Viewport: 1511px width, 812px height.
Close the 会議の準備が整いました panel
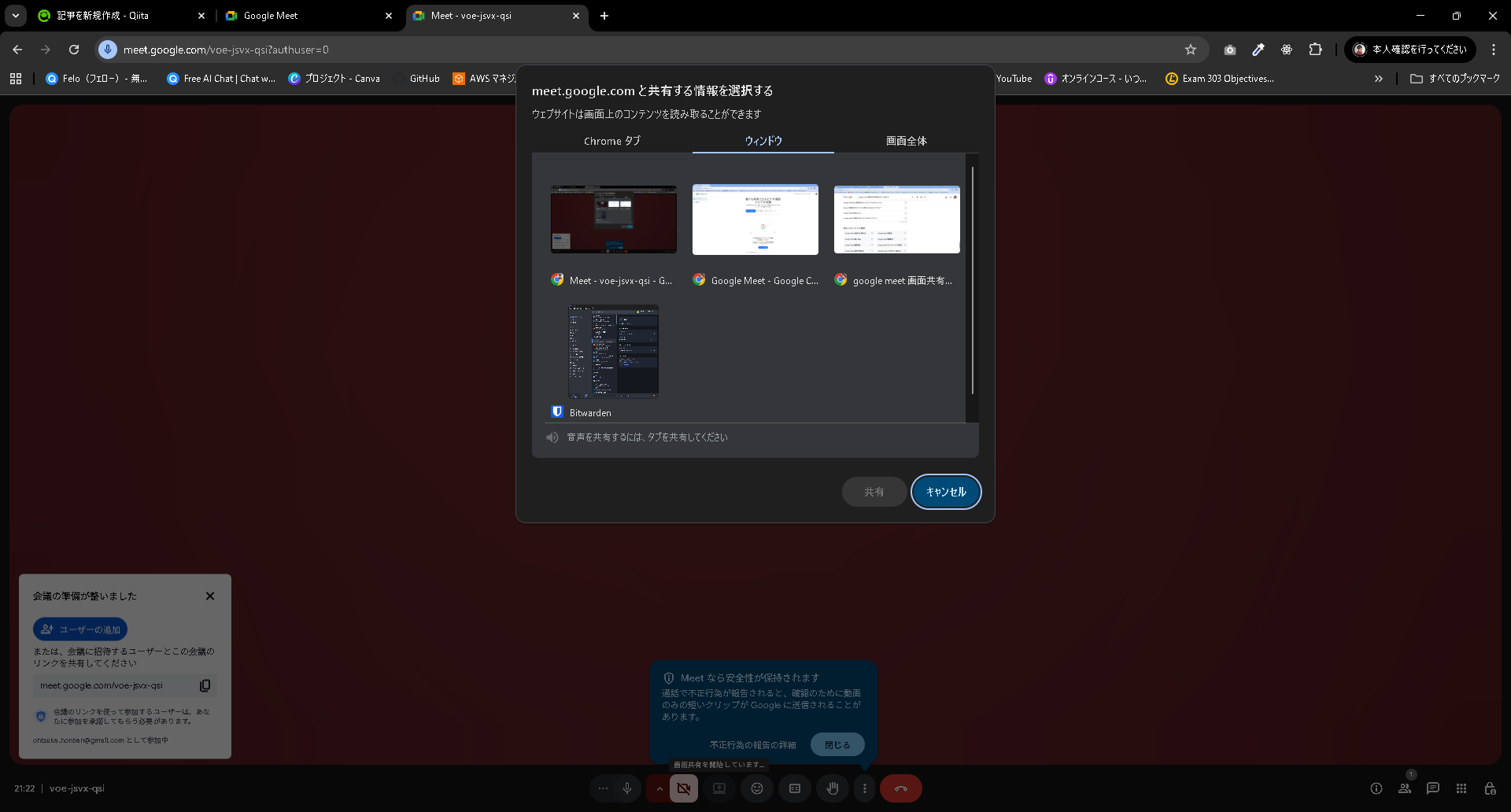pyautogui.click(x=210, y=596)
